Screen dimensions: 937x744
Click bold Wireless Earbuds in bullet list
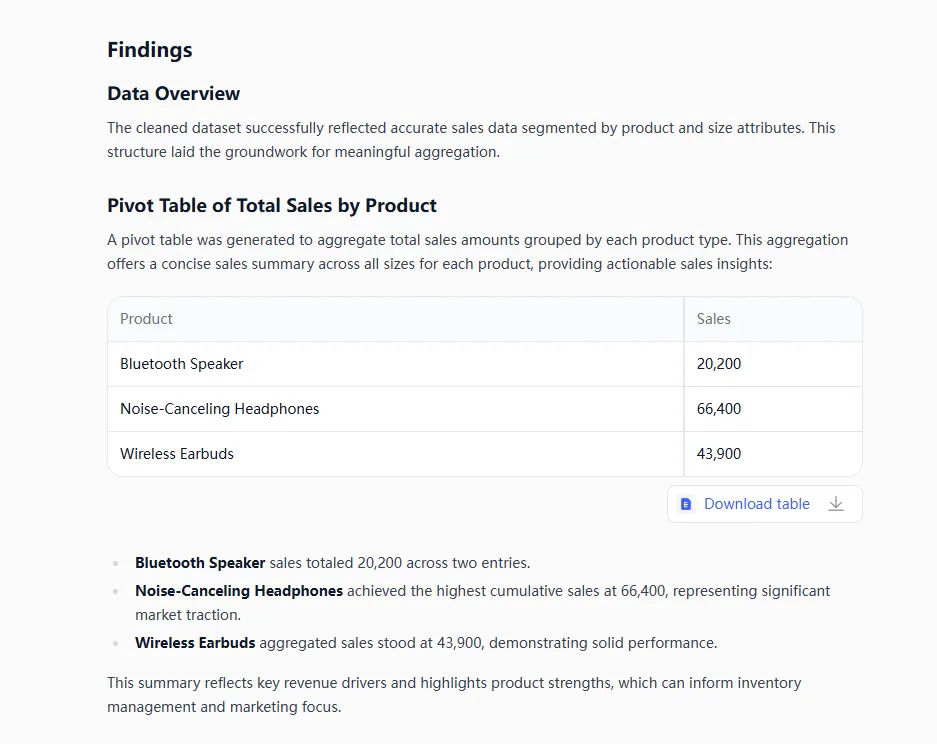click(x=195, y=643)
